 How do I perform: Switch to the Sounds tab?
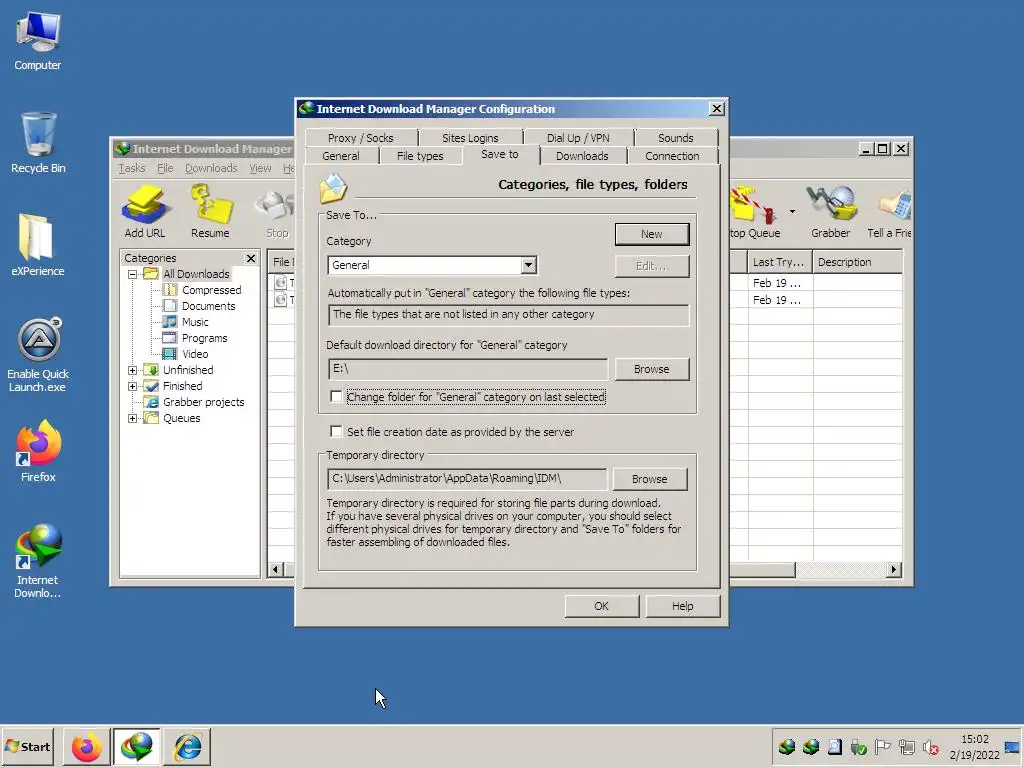click(675, 138)
